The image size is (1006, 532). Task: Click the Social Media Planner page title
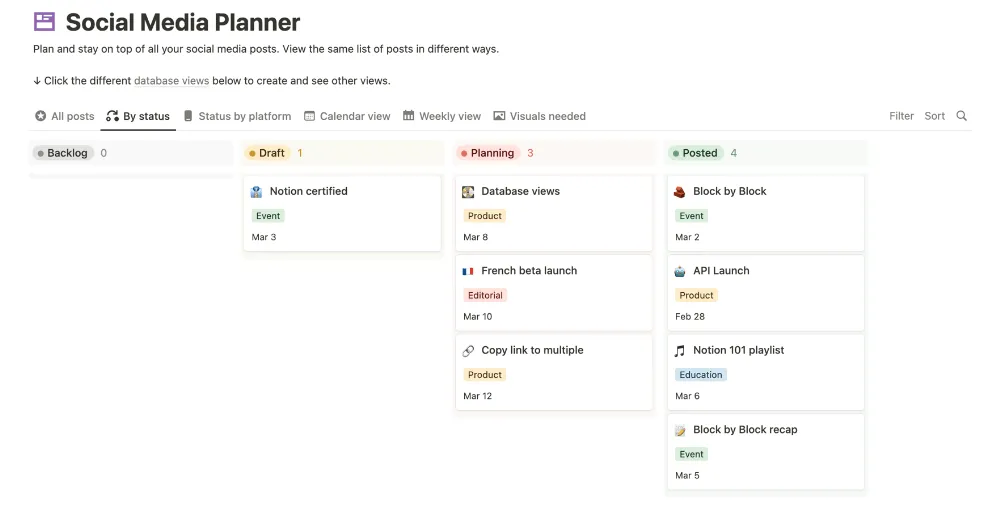coord(183,22)
